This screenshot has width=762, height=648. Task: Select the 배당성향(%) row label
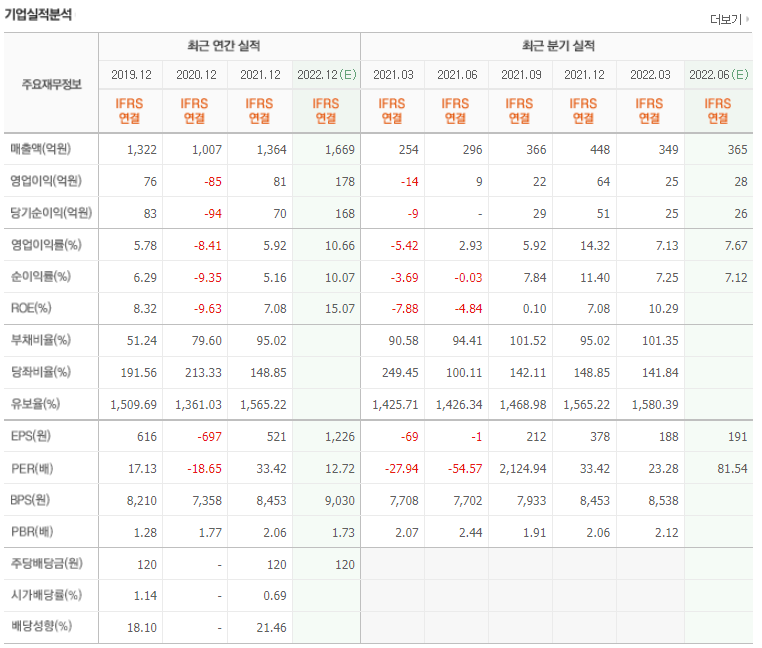pos(41,626)
